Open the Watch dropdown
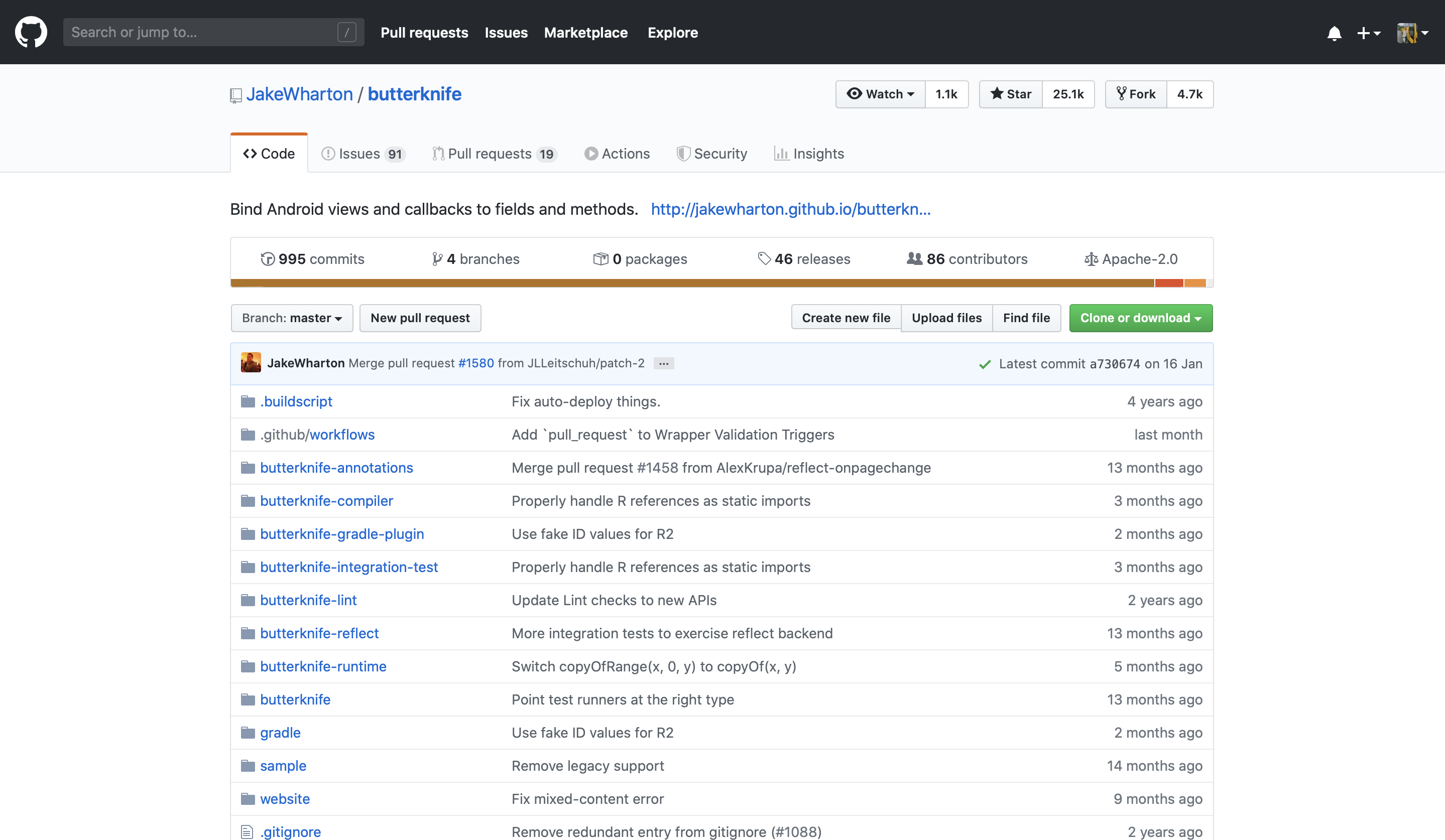1445x840 pixels. [x=880, y=94]
